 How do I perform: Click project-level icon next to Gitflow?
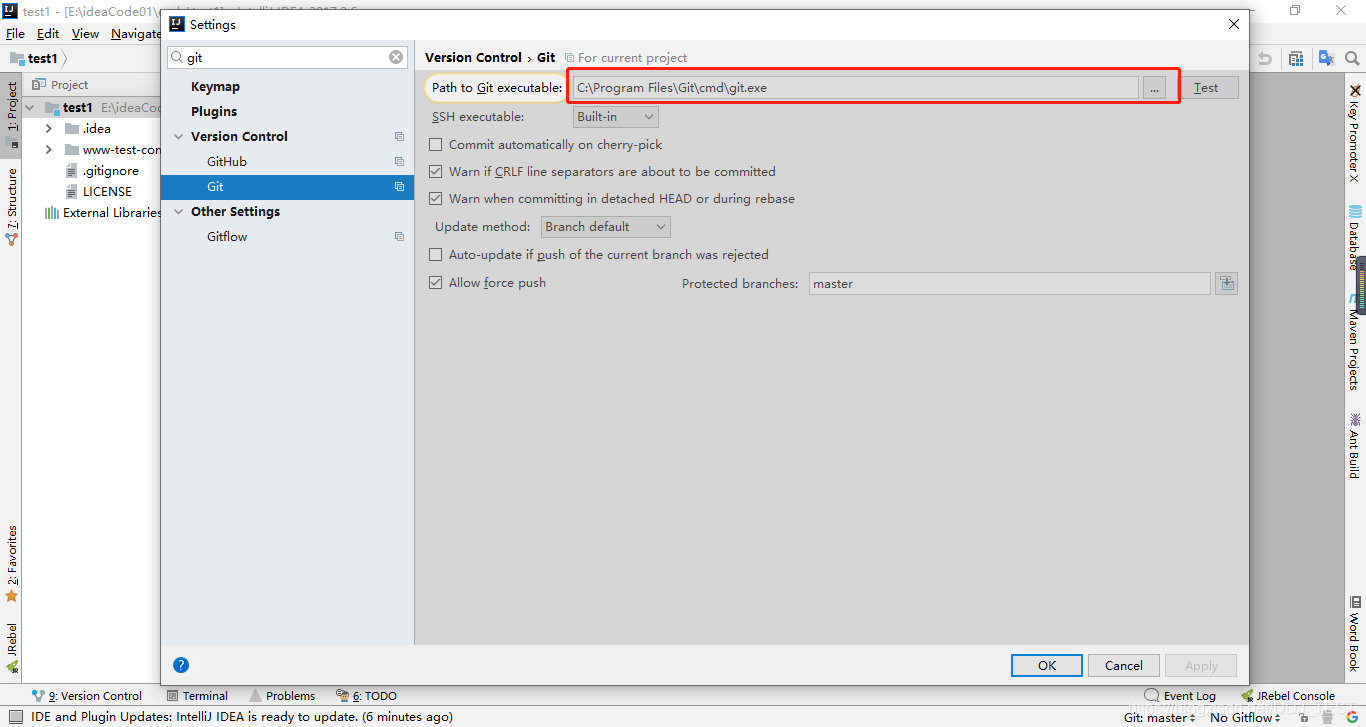[399, 237]
